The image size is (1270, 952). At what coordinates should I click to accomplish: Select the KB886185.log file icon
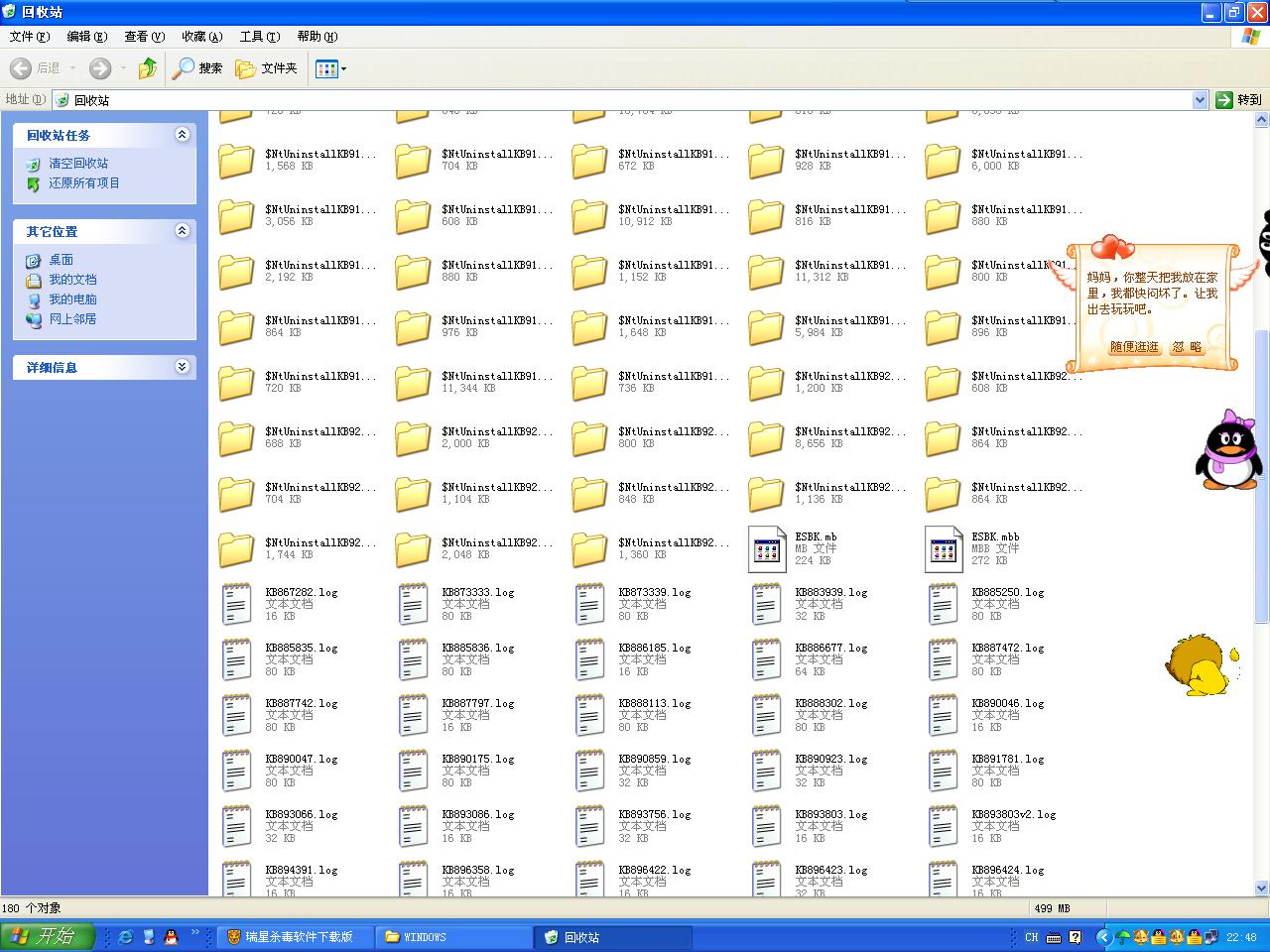pyautogui.click(x=590, y=660)
